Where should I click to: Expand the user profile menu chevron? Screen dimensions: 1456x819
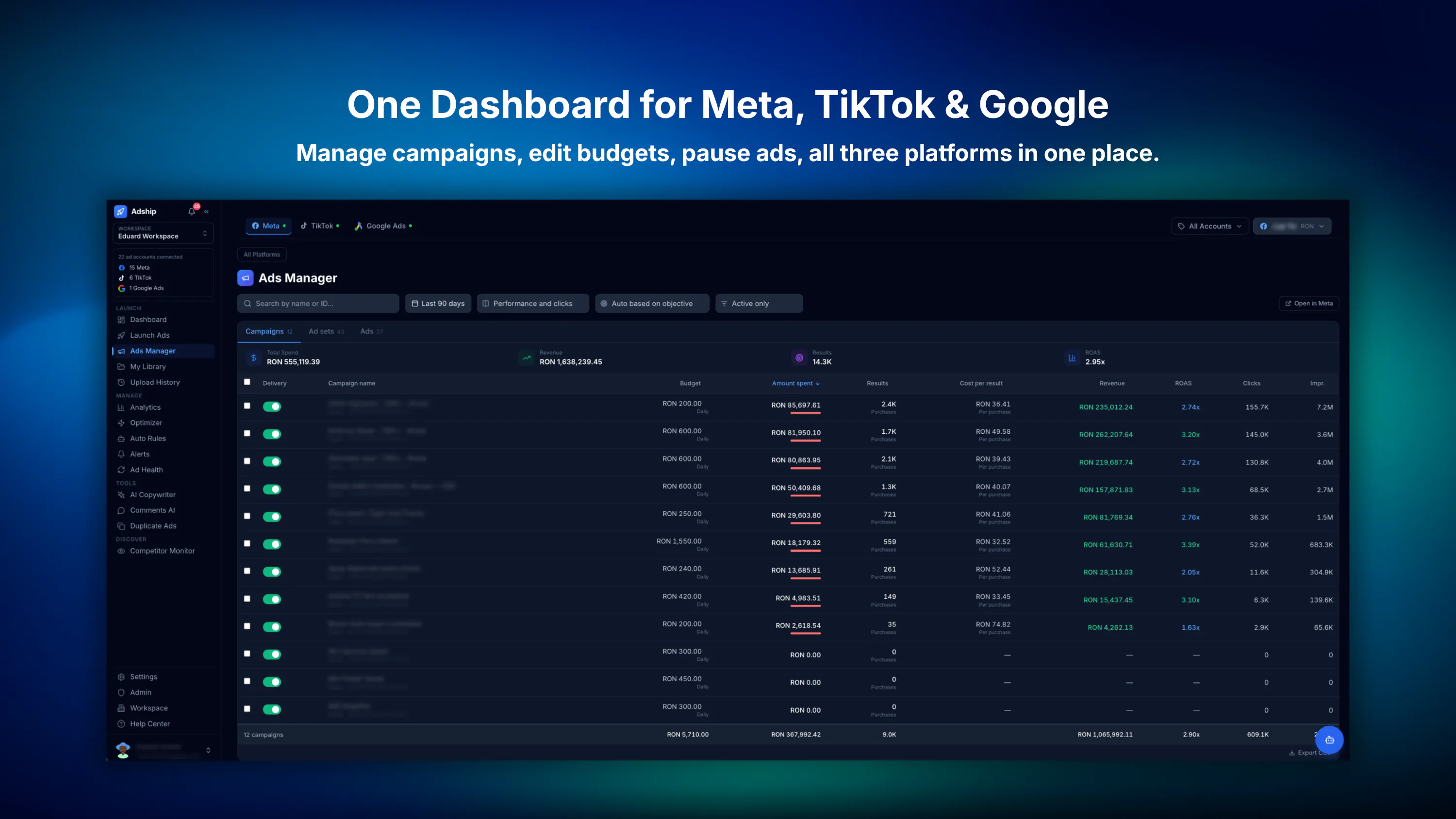(209, 750)
